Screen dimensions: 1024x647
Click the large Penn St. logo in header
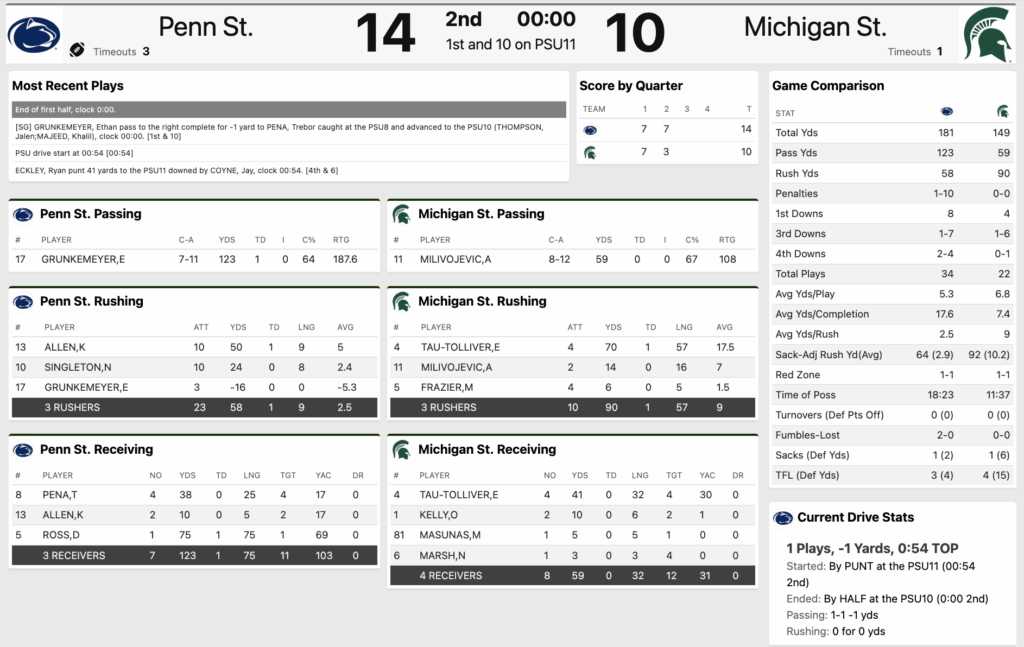click(x=34, y=34)
